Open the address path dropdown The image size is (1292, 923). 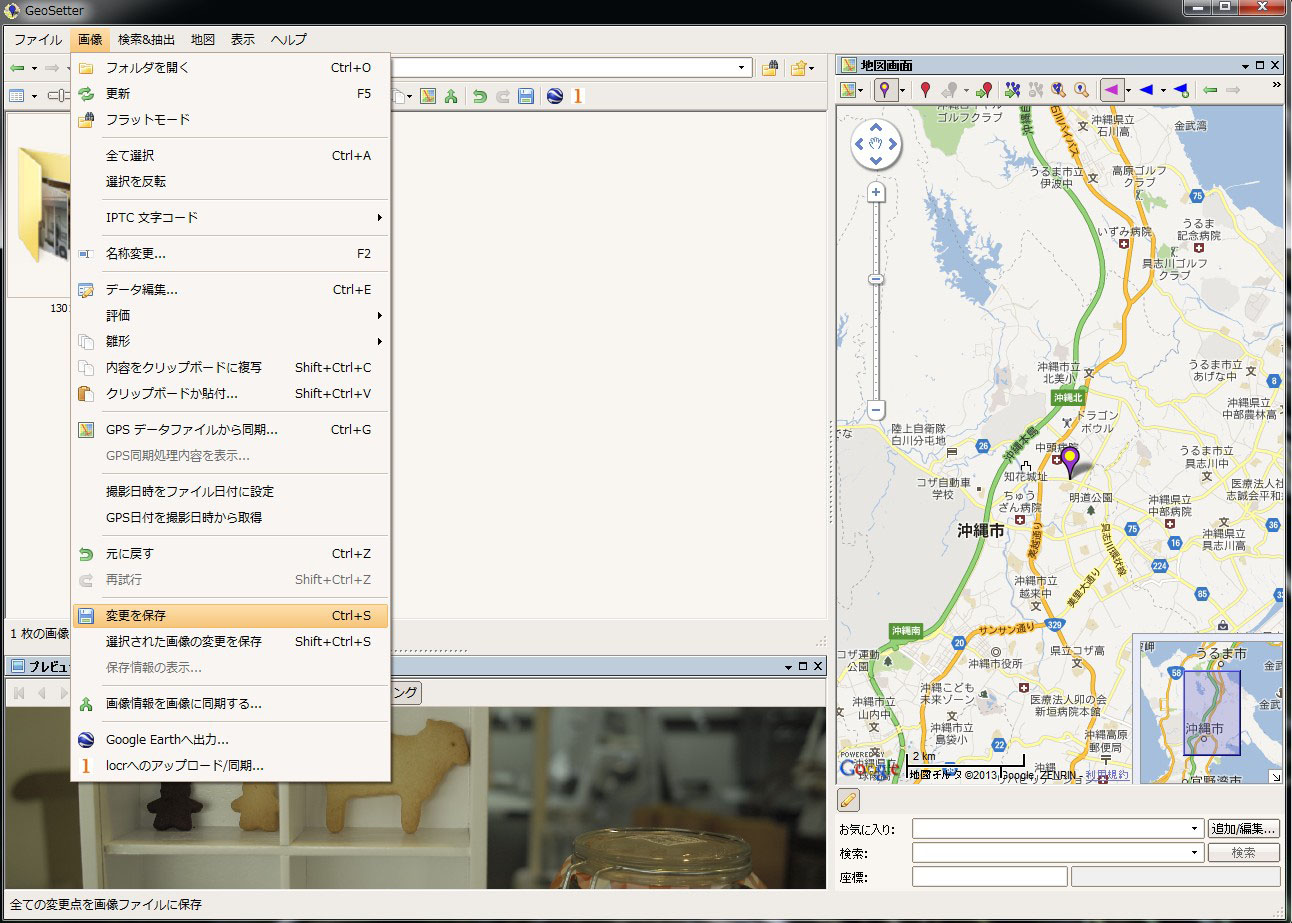[x=741, y=68]
